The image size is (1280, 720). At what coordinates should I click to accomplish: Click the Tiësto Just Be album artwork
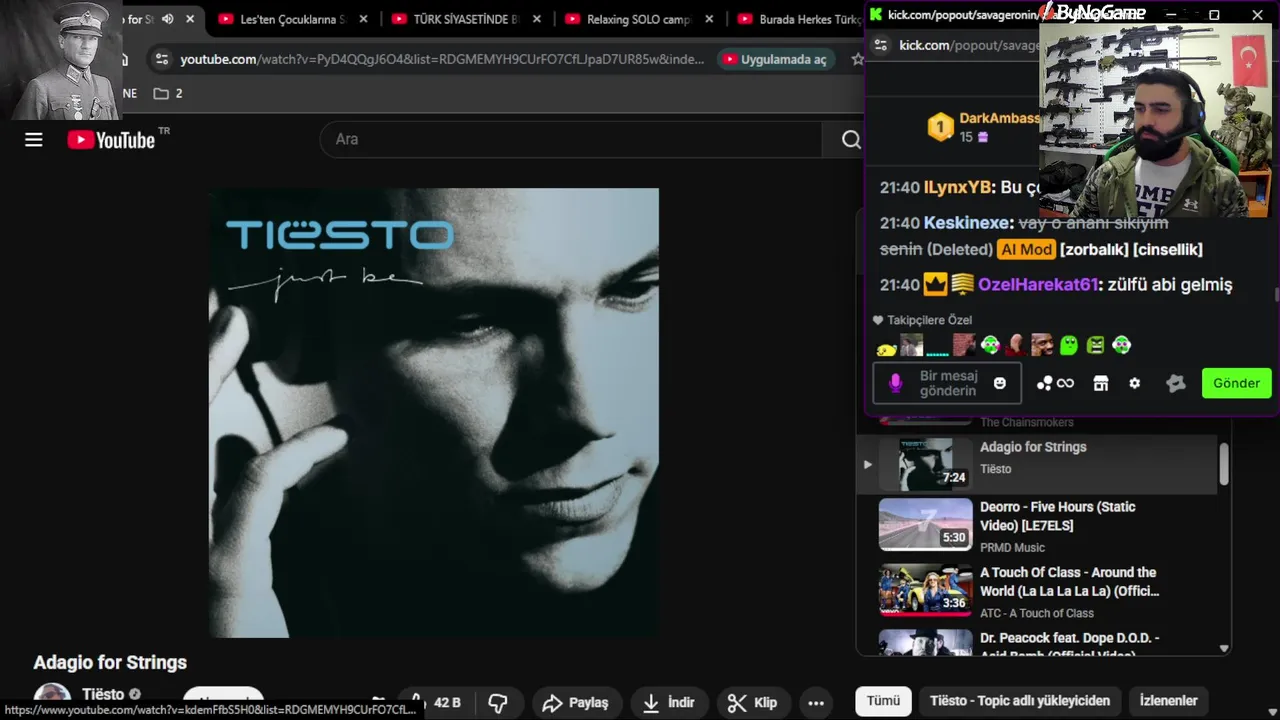click(x=434, y=412)
